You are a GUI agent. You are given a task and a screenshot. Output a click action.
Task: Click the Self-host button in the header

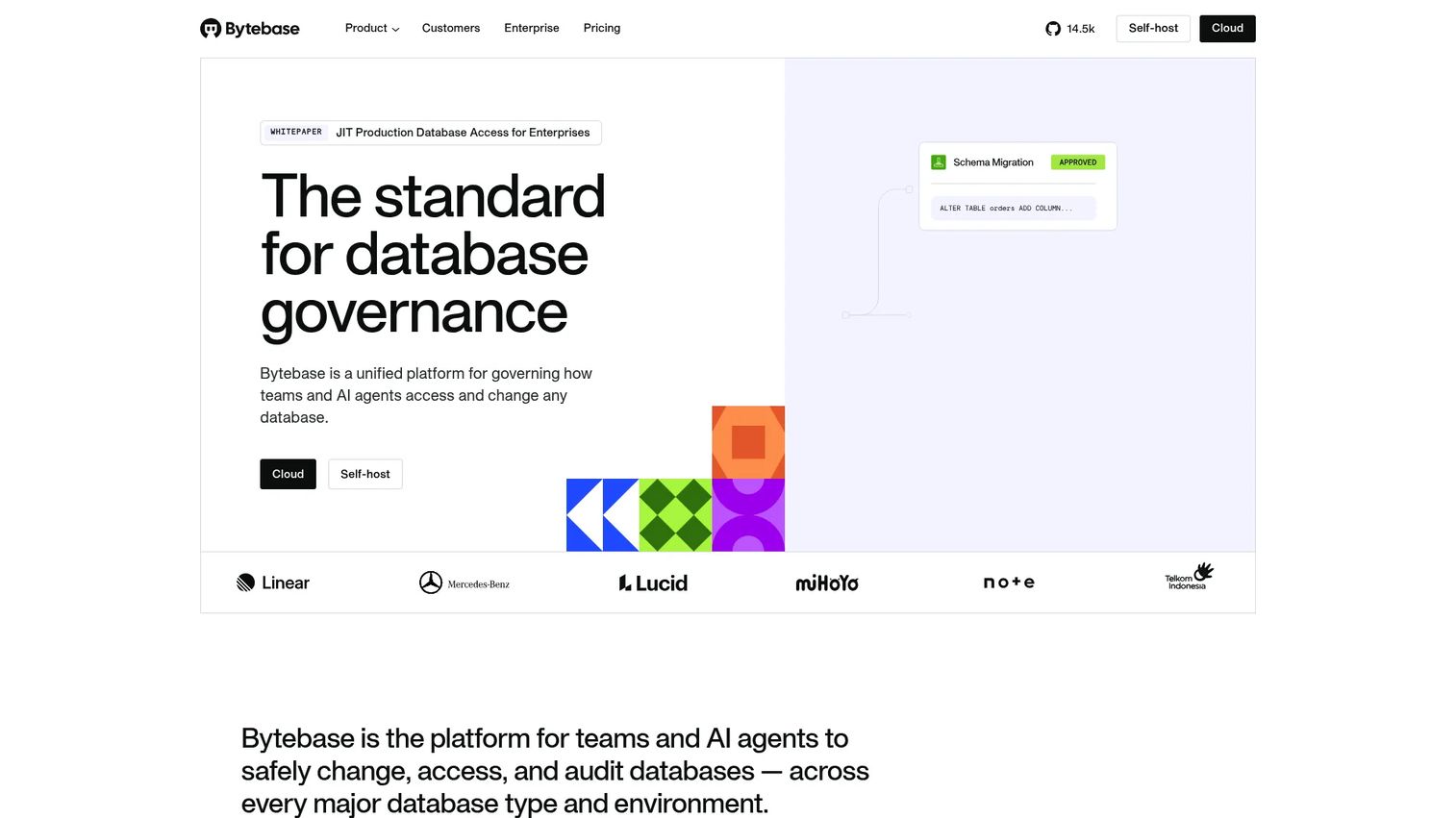tap(1153, 29)
